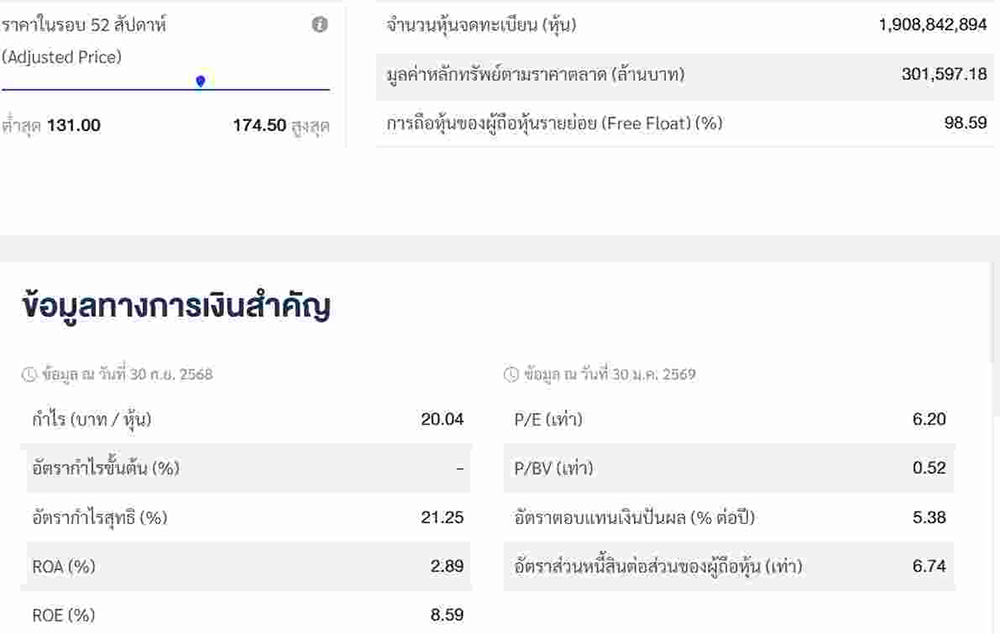Select the 52-week low value 131.00

pyautogui.click(x=74, y=125)
